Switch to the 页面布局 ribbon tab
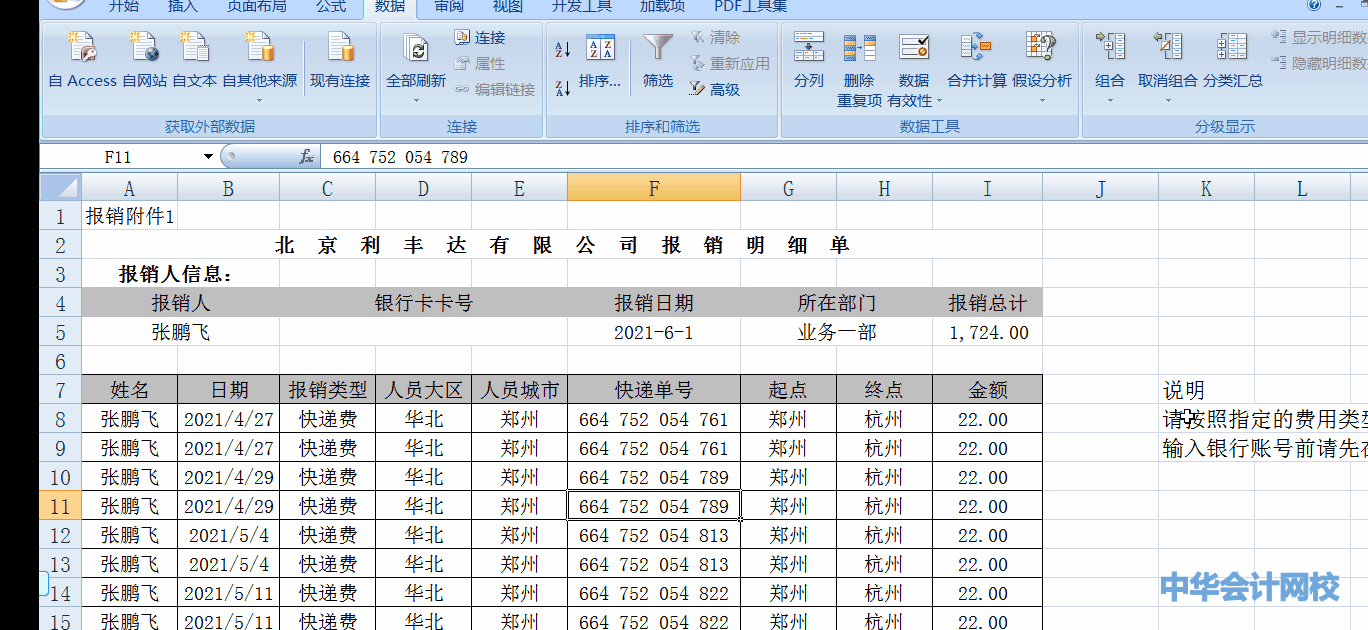1368x630 pixels. pyautogui.click(x=256, y=7)
